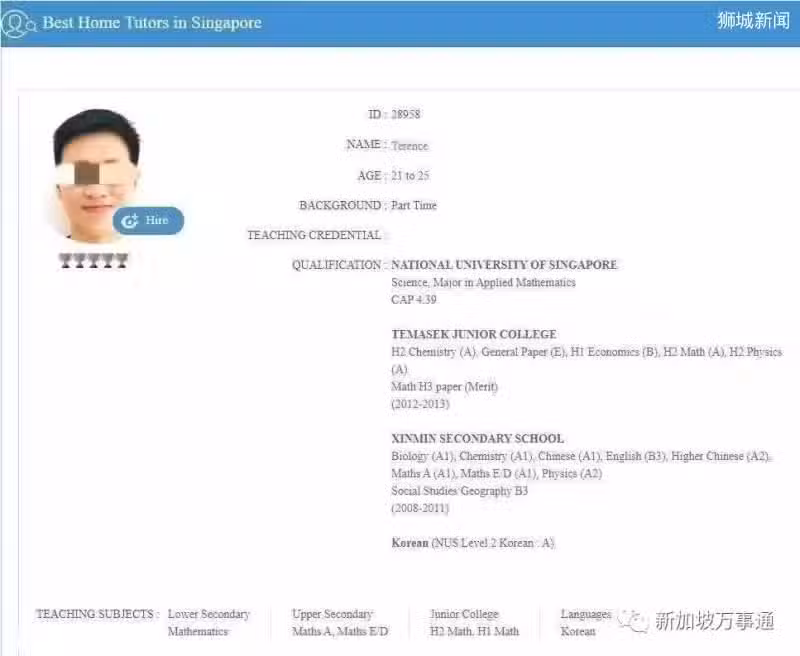This screenshot has width=800, height=656.
Task: Select the Part Time background value
Action: pos(414,205)
